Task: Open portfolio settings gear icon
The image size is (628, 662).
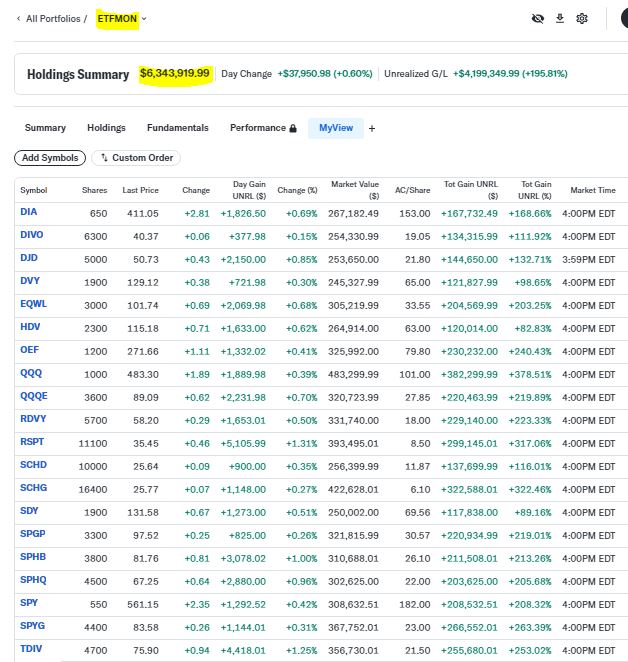Action: tap(582, 18)
